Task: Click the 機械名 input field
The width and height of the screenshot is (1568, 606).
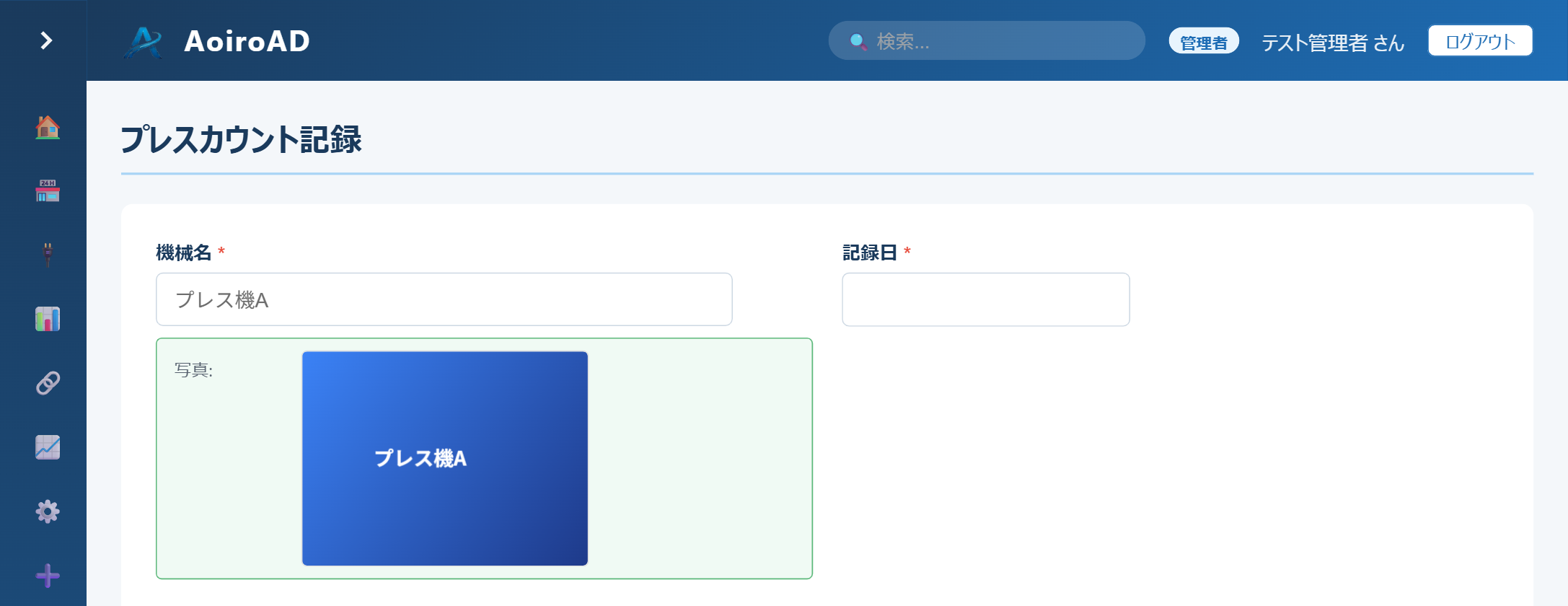Action: tap(444, 299)
